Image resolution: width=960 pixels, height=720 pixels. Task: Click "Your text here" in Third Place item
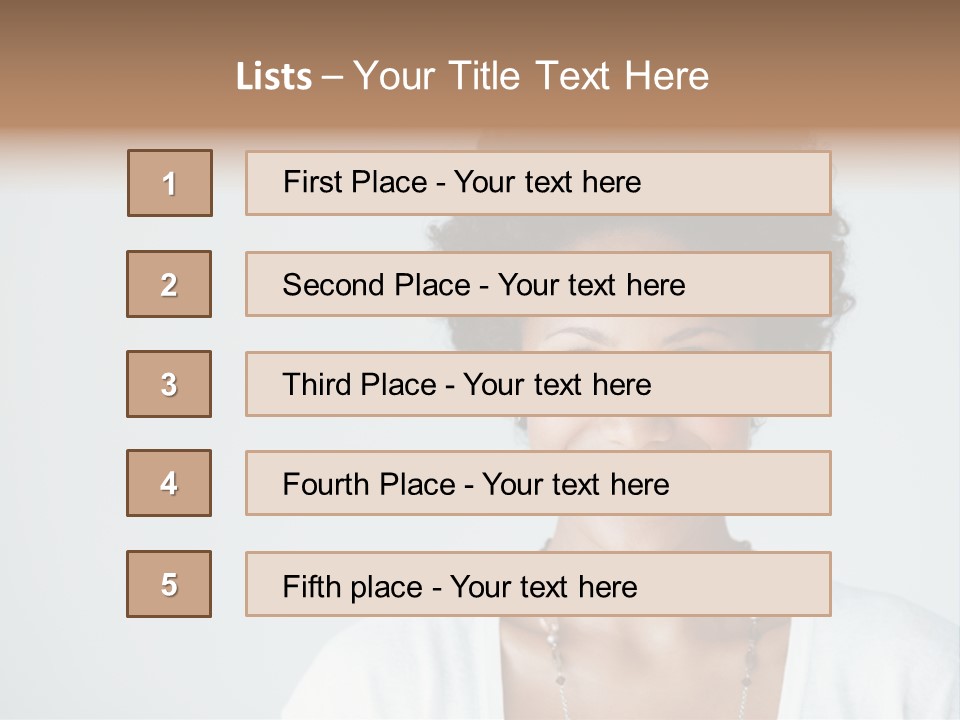pos(557,385)
